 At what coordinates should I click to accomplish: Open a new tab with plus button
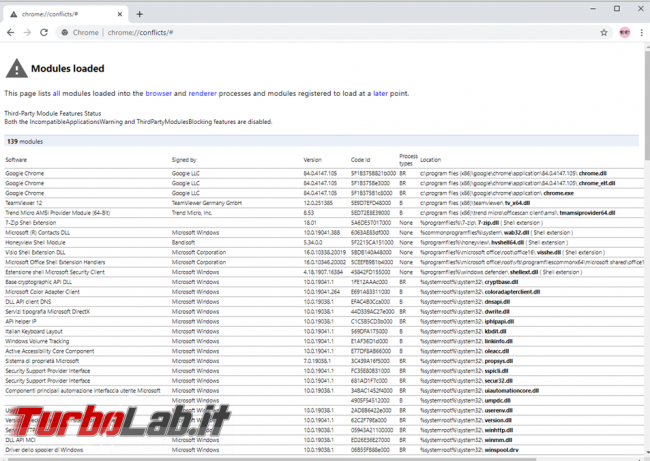(x=140, y=14)
